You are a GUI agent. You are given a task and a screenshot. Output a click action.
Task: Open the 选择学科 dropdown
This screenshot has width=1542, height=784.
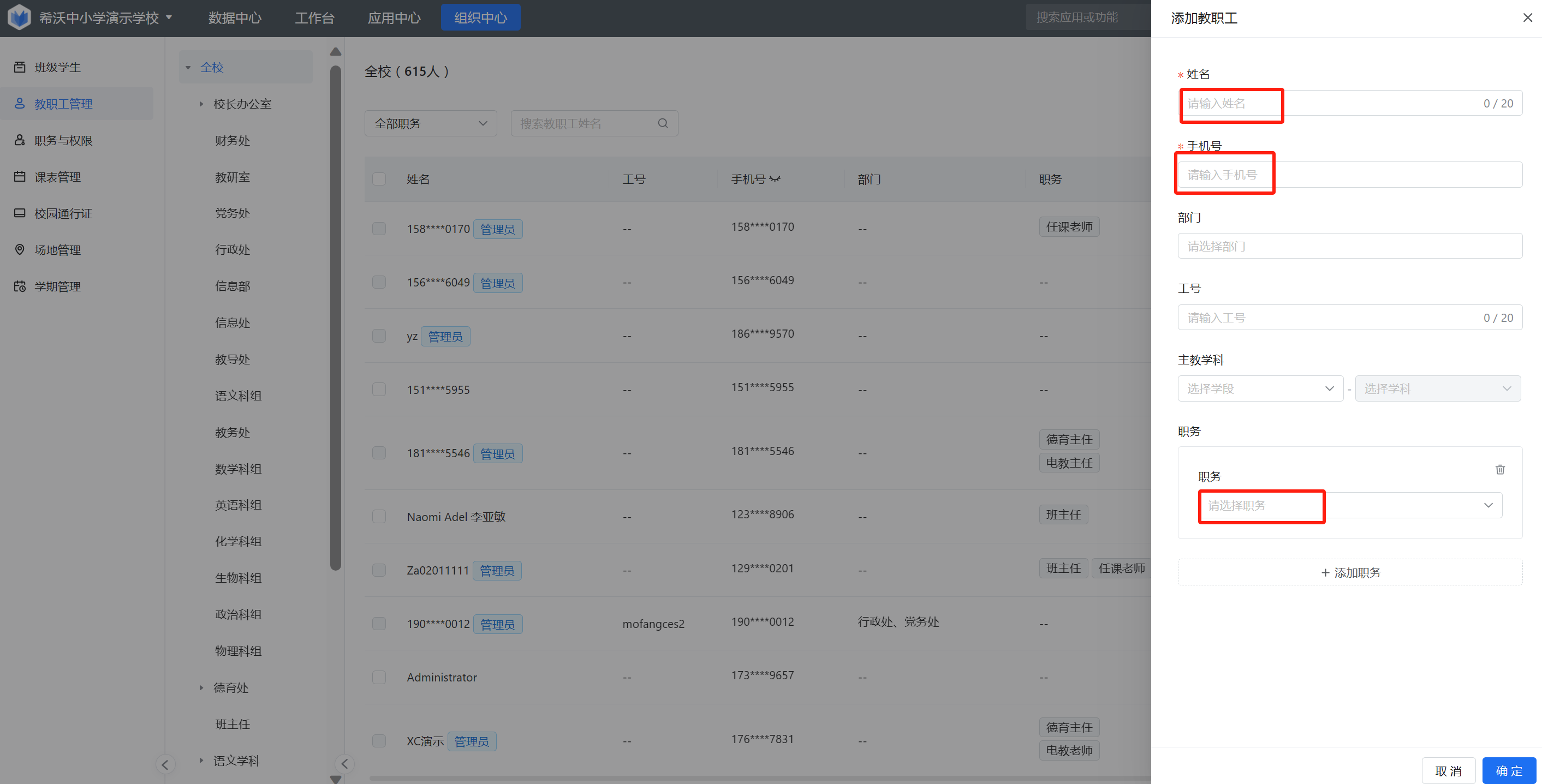click(x=1437, y=388)
